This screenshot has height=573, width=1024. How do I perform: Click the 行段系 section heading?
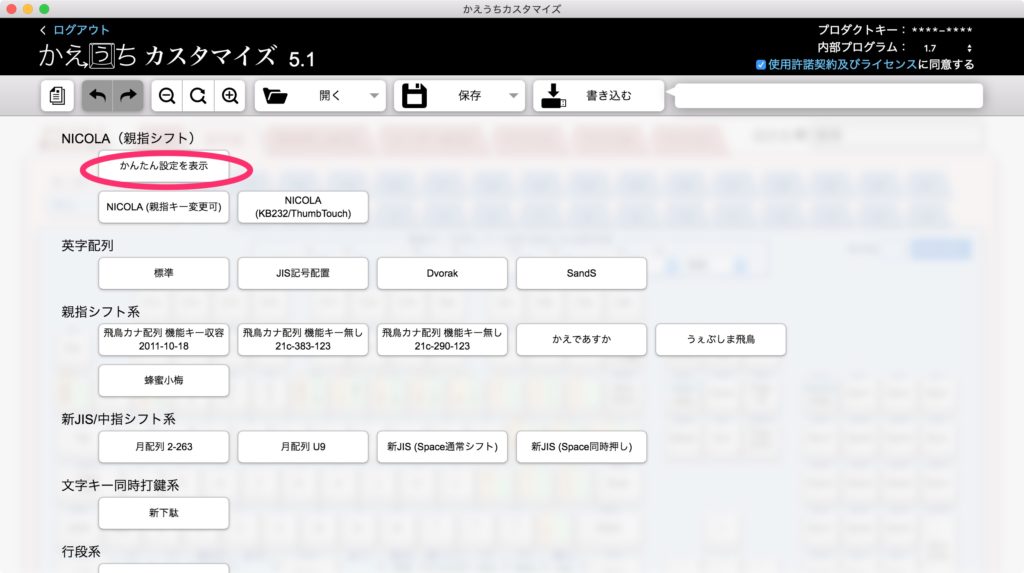pyautogui.click(x=81, y=551)
